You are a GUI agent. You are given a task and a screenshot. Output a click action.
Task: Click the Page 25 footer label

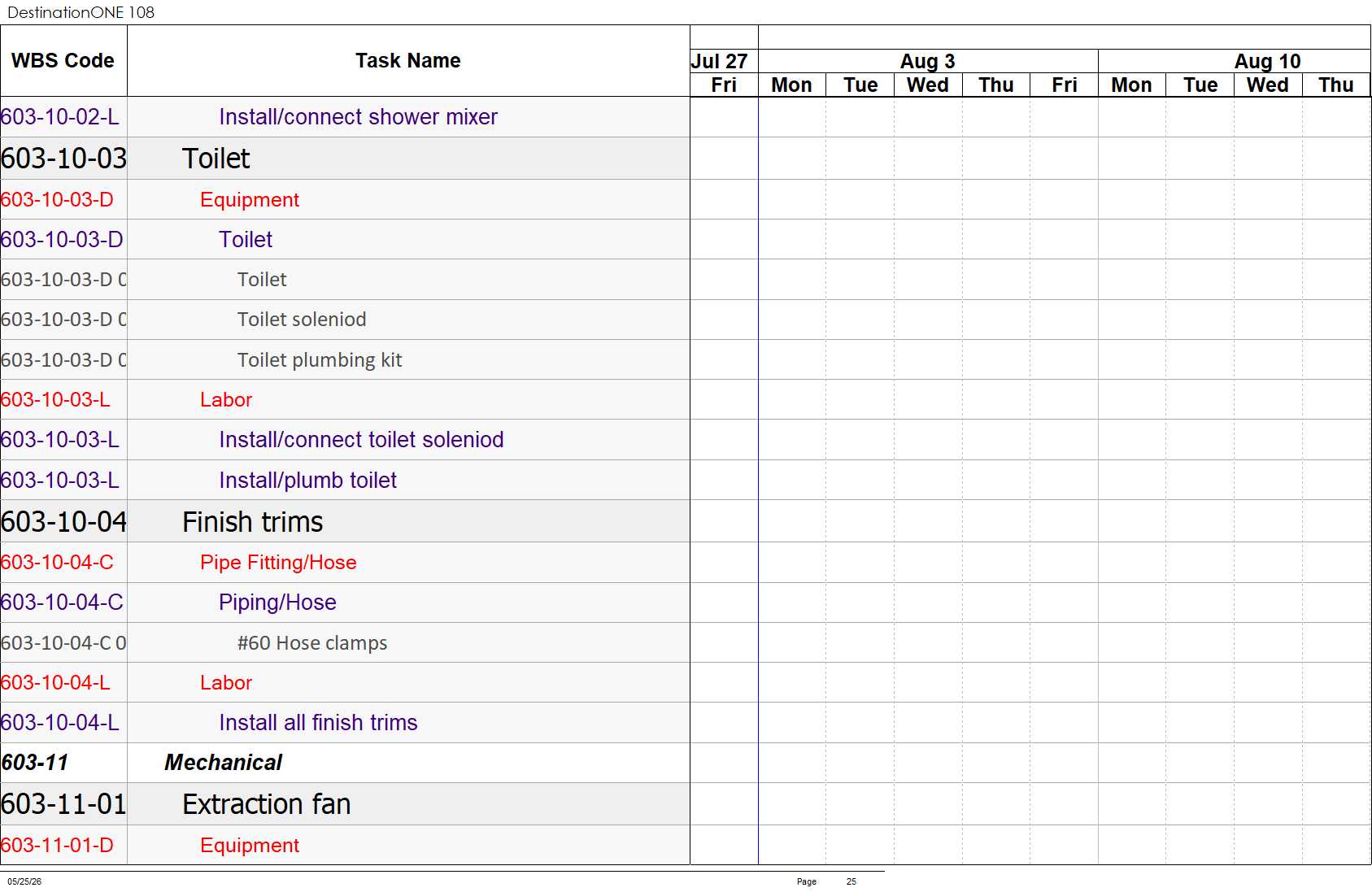[826, 881]
